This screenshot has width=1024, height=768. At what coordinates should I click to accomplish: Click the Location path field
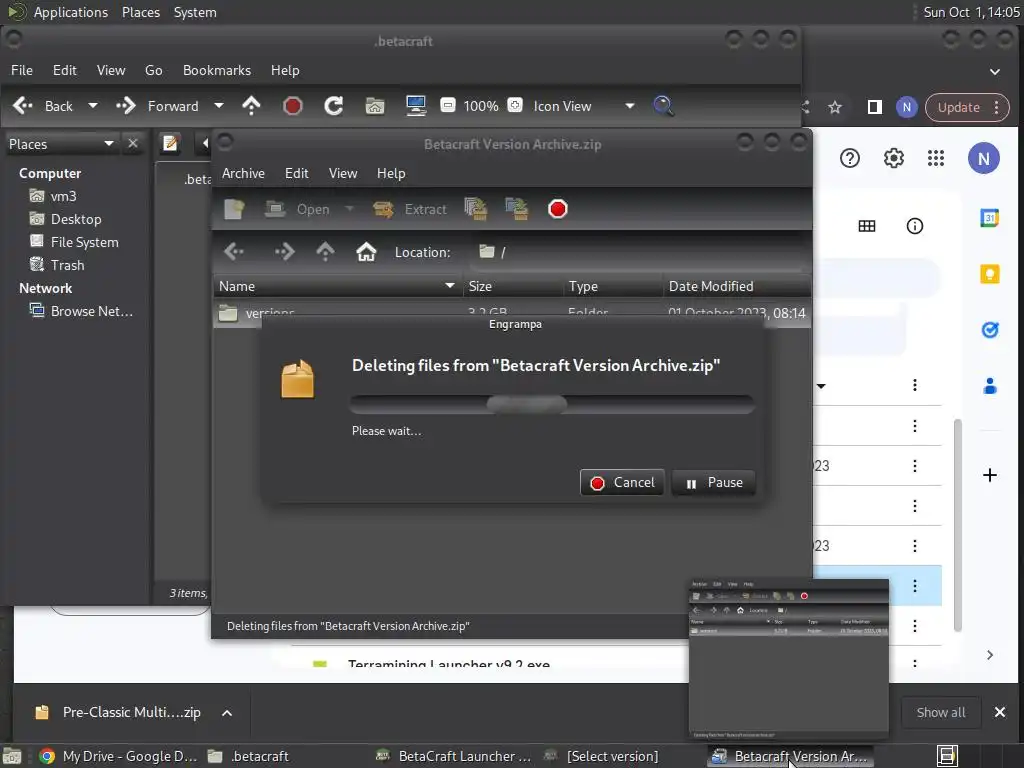point(637,252)
